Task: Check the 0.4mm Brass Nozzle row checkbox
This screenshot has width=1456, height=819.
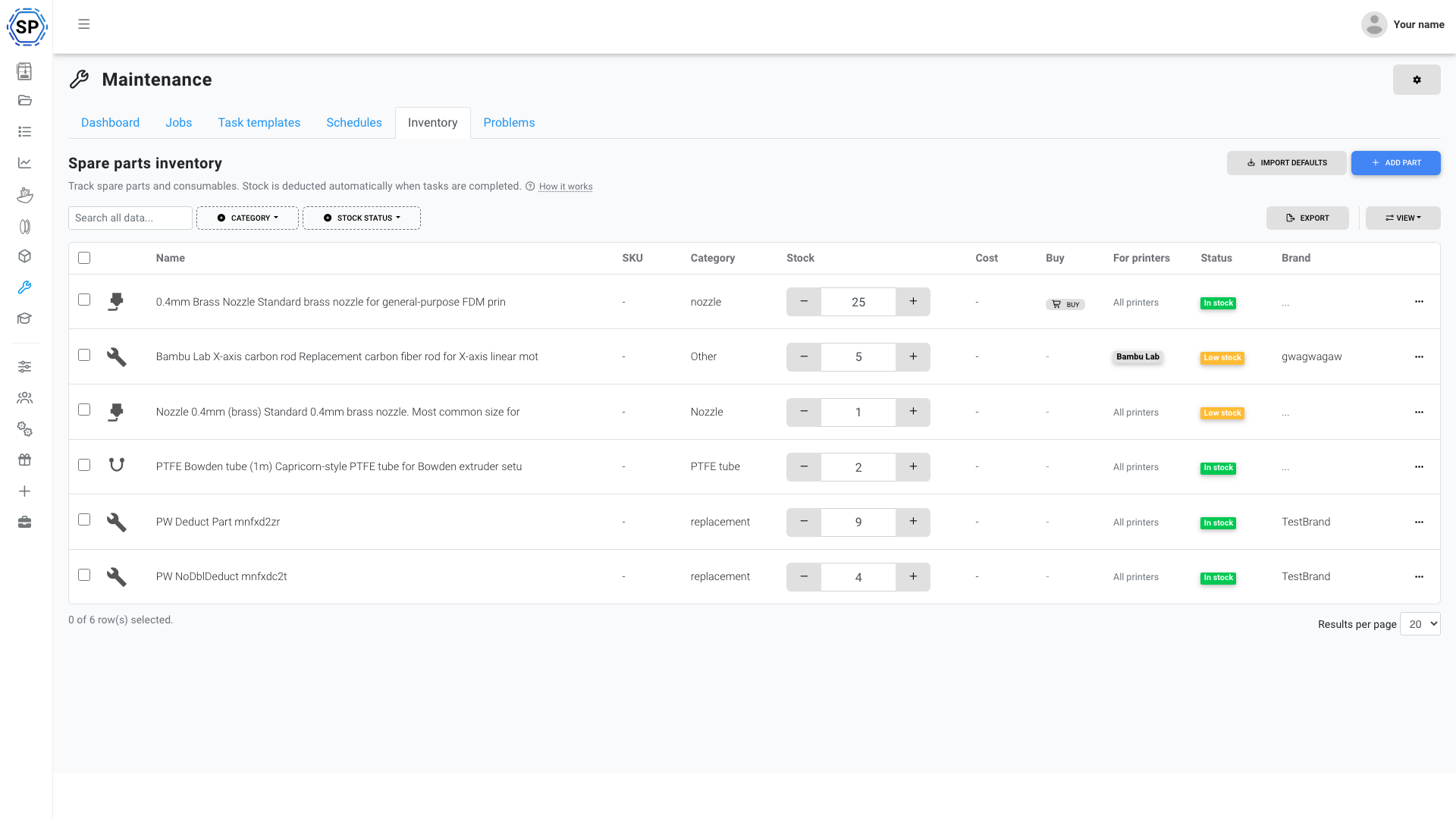Action: click(x=84, y=300)
